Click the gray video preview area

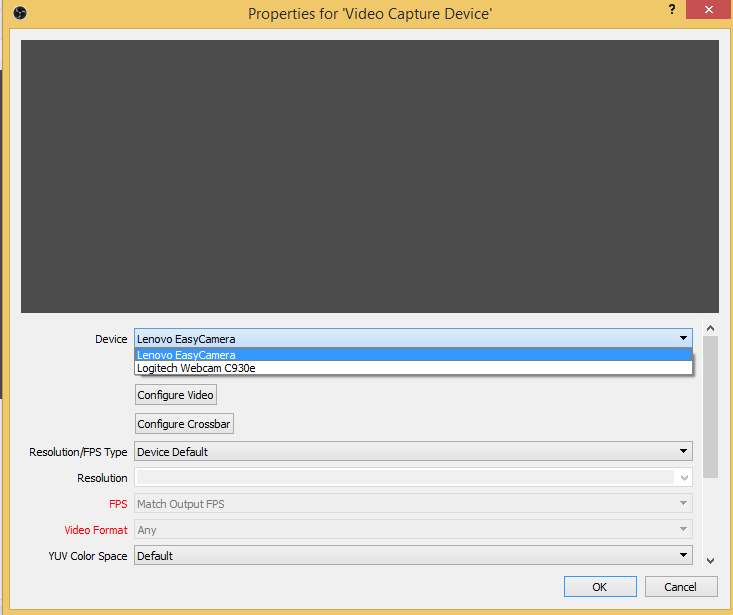[370, 177]
